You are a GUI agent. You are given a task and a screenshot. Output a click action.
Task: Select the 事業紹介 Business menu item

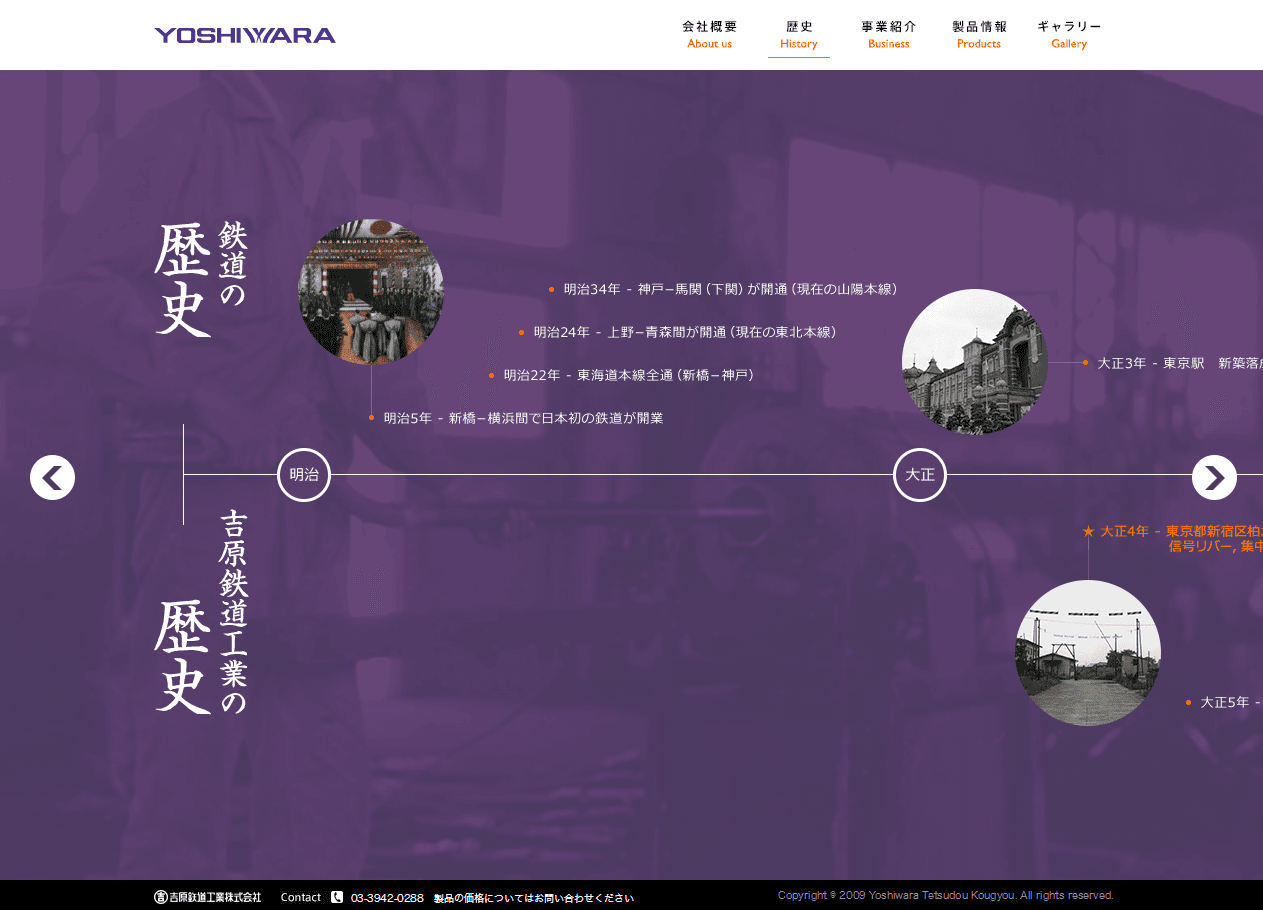pos(888,35)
